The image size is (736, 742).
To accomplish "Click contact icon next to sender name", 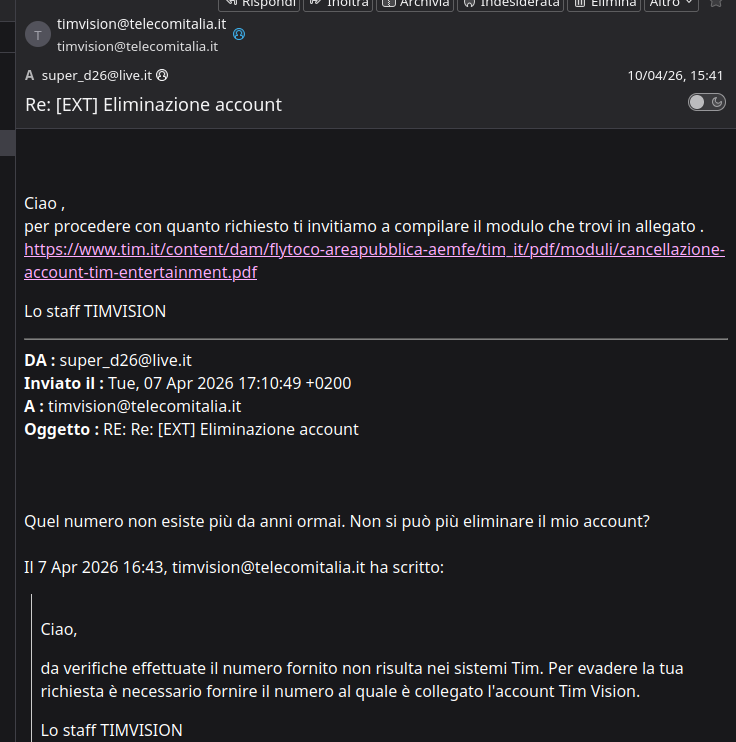I will (x=239, y=34).
